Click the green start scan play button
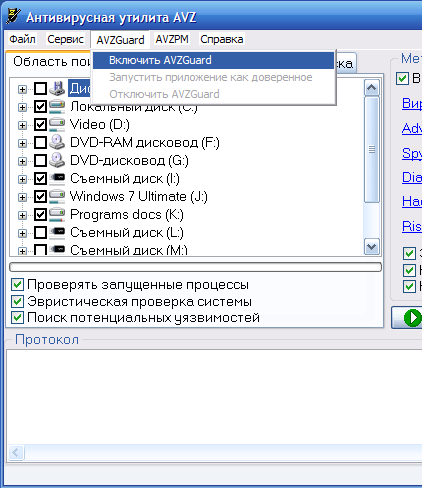Screen dimensions: 422x488 (413, 317)
